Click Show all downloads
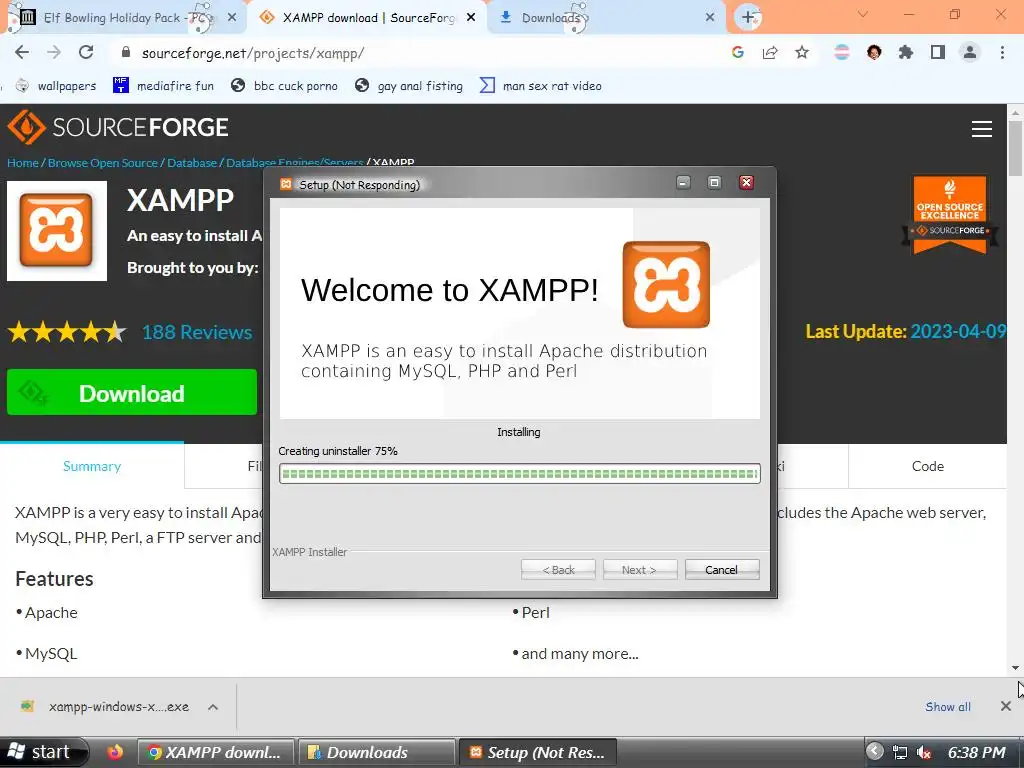The height and width of the screenshot is (768, 1024). [x=948, y=707]
